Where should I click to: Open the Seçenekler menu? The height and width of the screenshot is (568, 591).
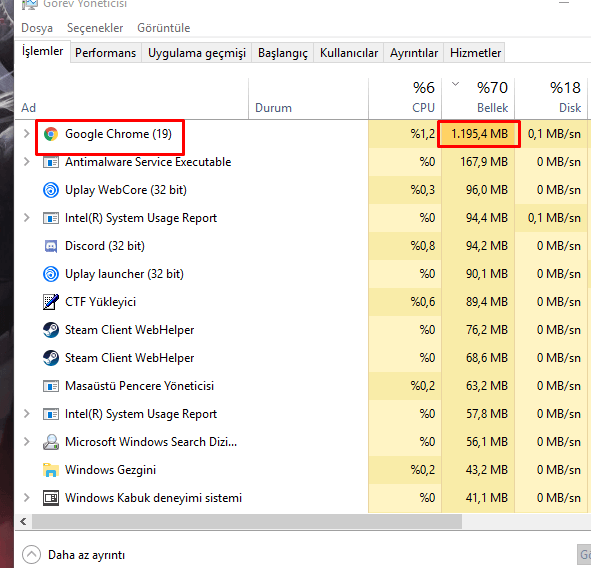[95, 28]
